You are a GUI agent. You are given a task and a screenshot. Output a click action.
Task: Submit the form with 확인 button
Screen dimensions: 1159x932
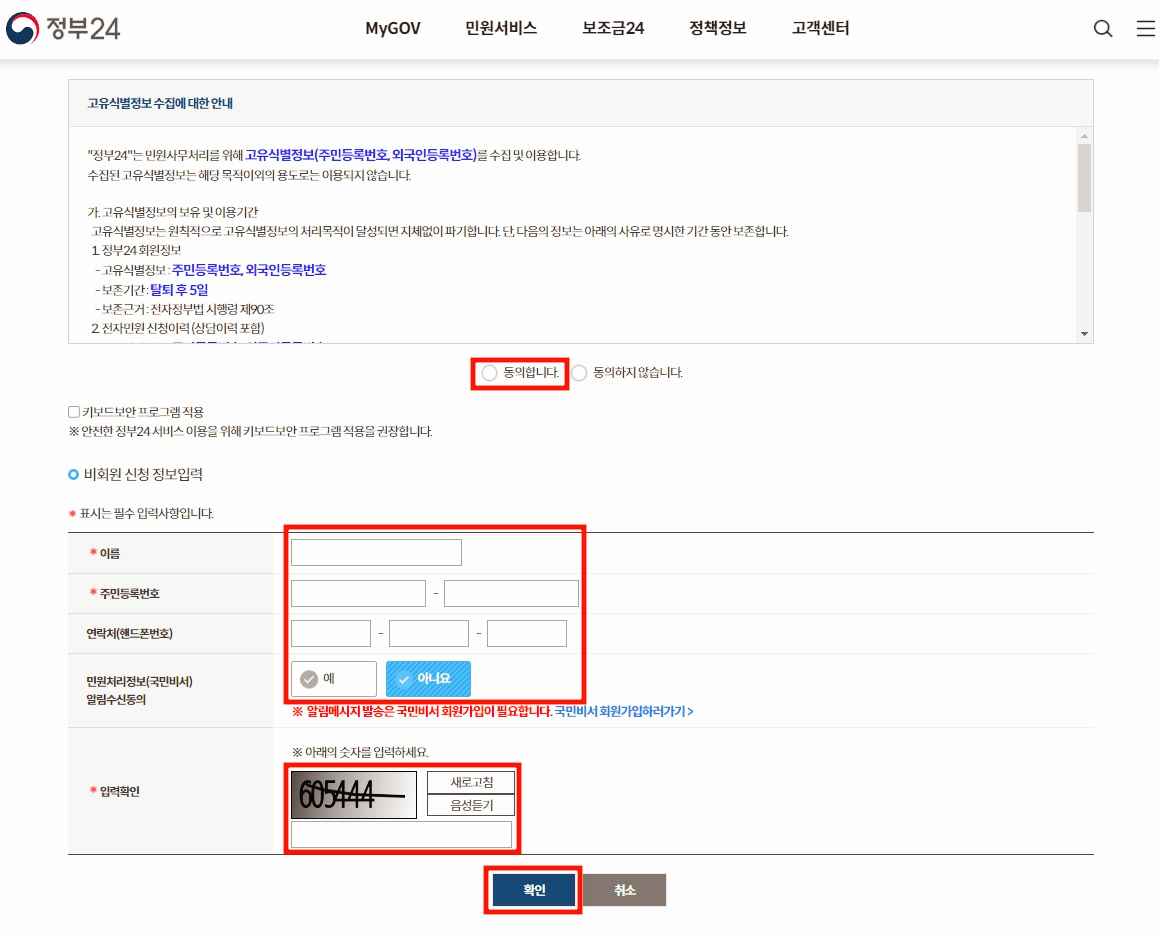click(533, 889)
